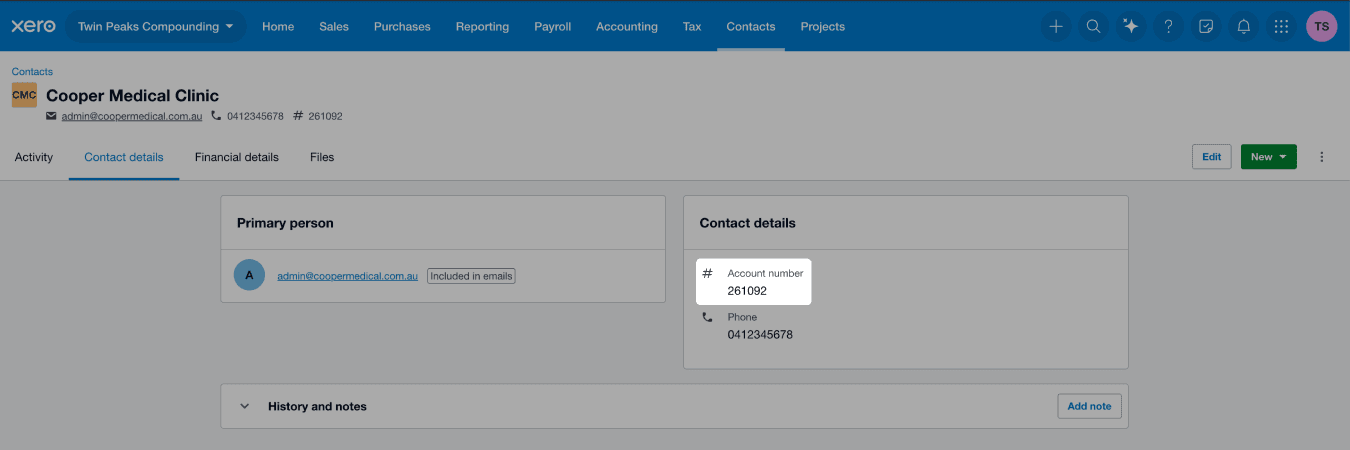Open the Sales menu
Viewport: 1350px width, 450px height.
[334, 27]
